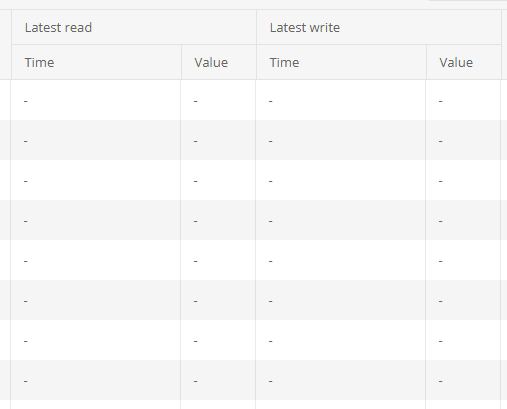The image size is (507, 409).
Task: Select fifth row's Latest read Time cell
Action: click(x=96, y=260)
